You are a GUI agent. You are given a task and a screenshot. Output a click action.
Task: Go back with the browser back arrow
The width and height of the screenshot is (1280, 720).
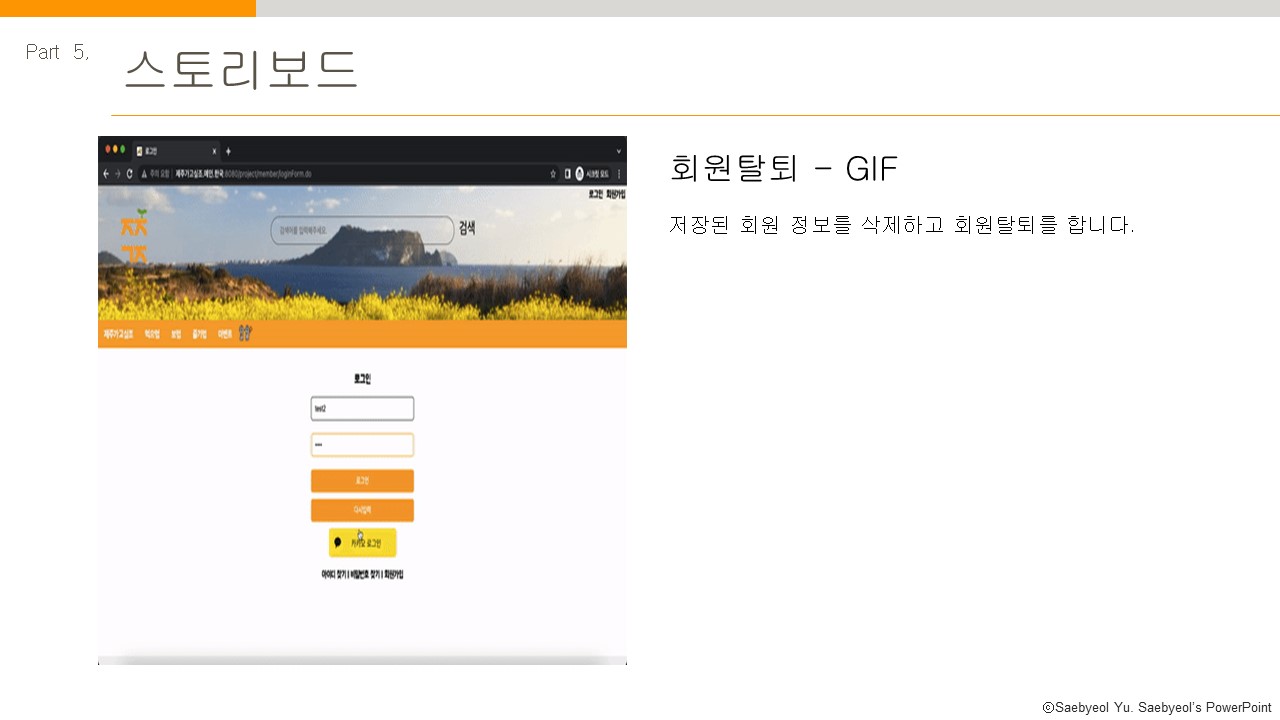106,174
